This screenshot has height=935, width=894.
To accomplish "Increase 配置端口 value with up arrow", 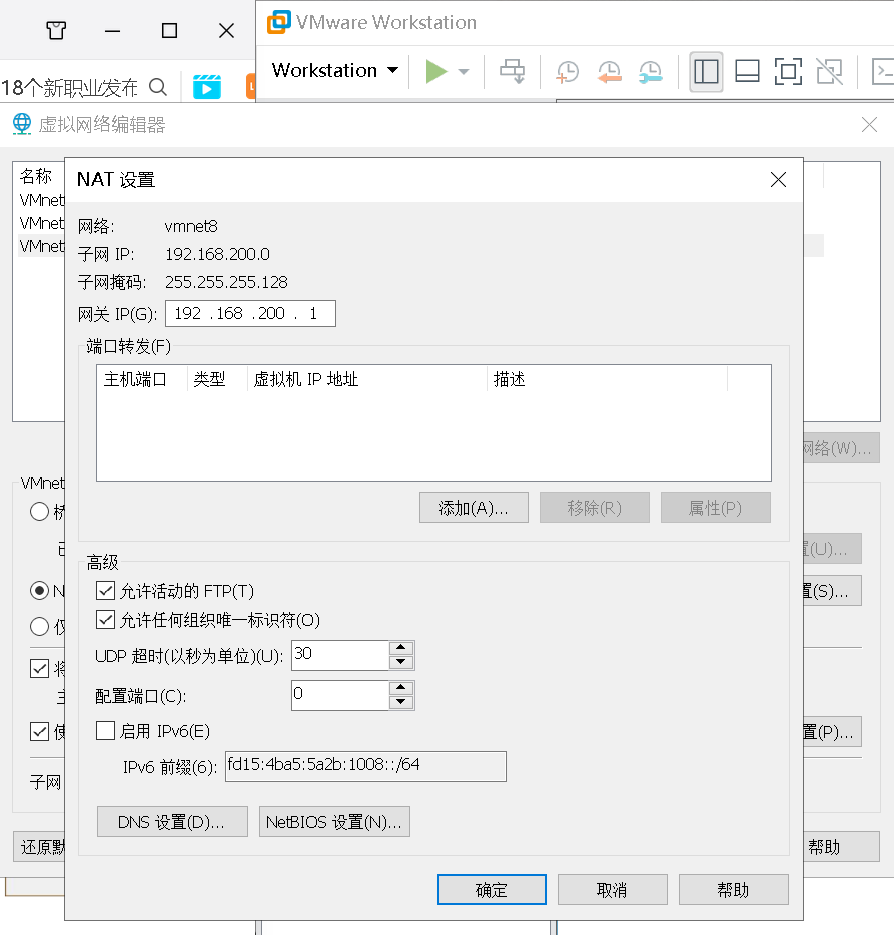I will coord(401,688).
